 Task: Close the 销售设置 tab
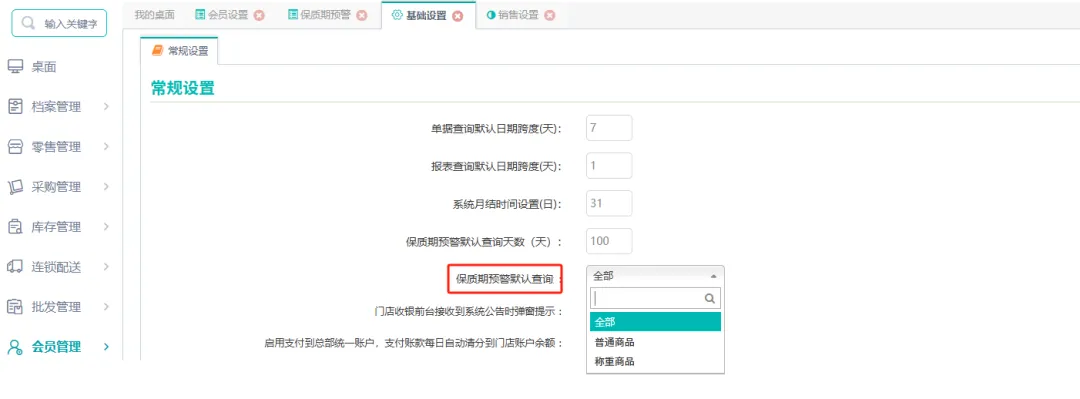[x=550, y=15]
